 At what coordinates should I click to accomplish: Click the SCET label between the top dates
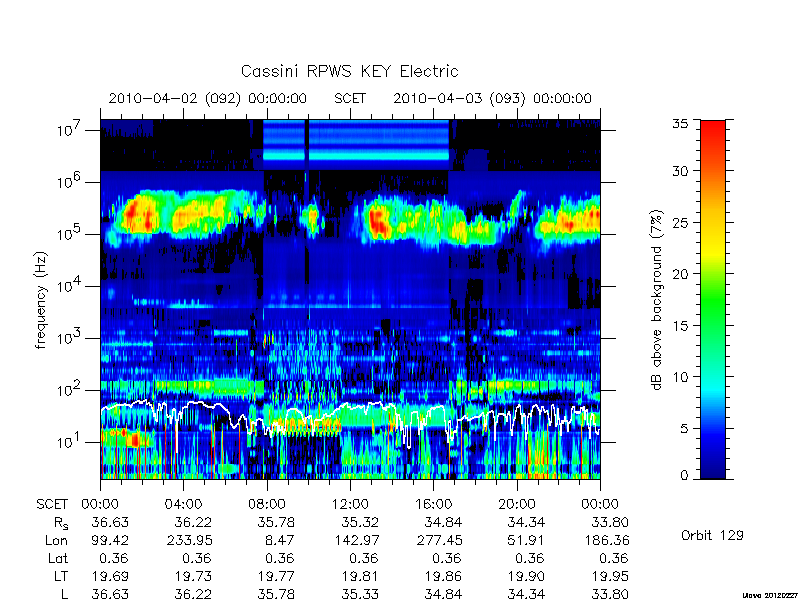[350, 98]
